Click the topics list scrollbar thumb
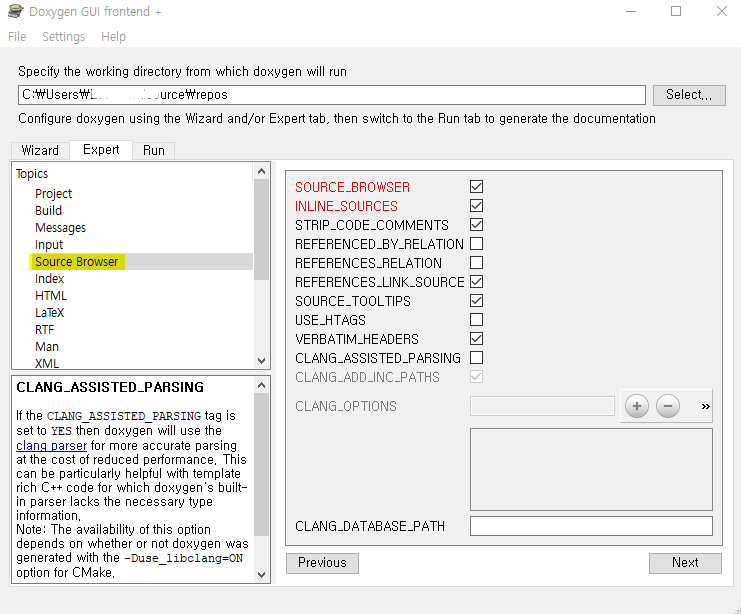 point(261,230)
